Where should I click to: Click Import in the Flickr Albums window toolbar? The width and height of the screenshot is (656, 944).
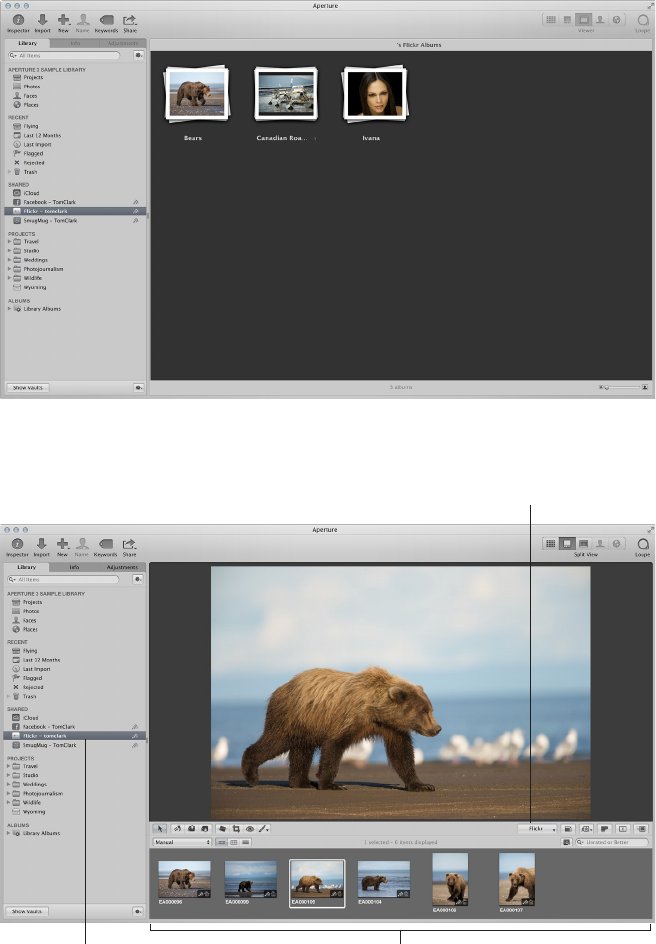pyautogui.click(x=42, y=23)
